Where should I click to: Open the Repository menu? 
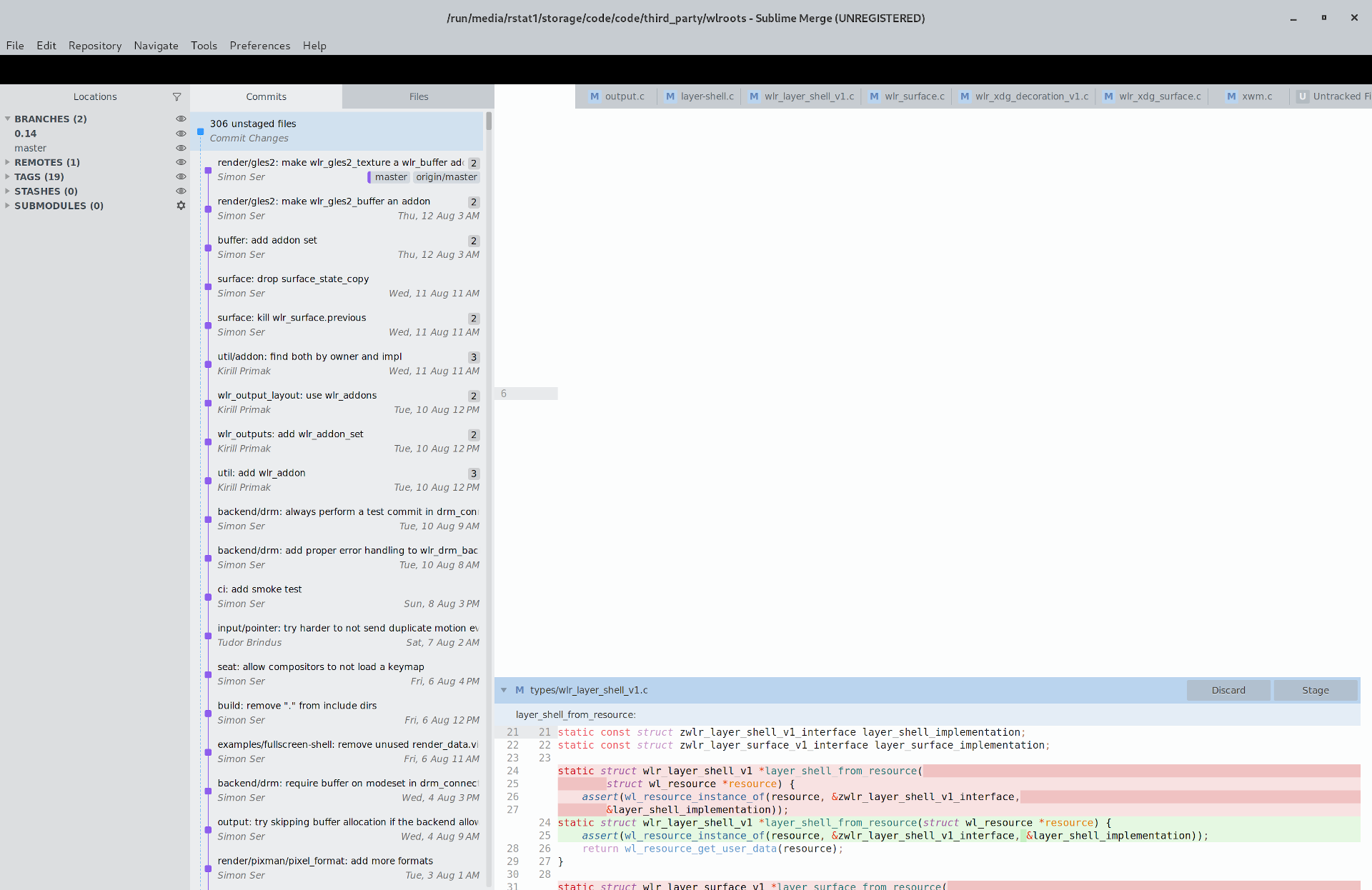pos(95,45)
